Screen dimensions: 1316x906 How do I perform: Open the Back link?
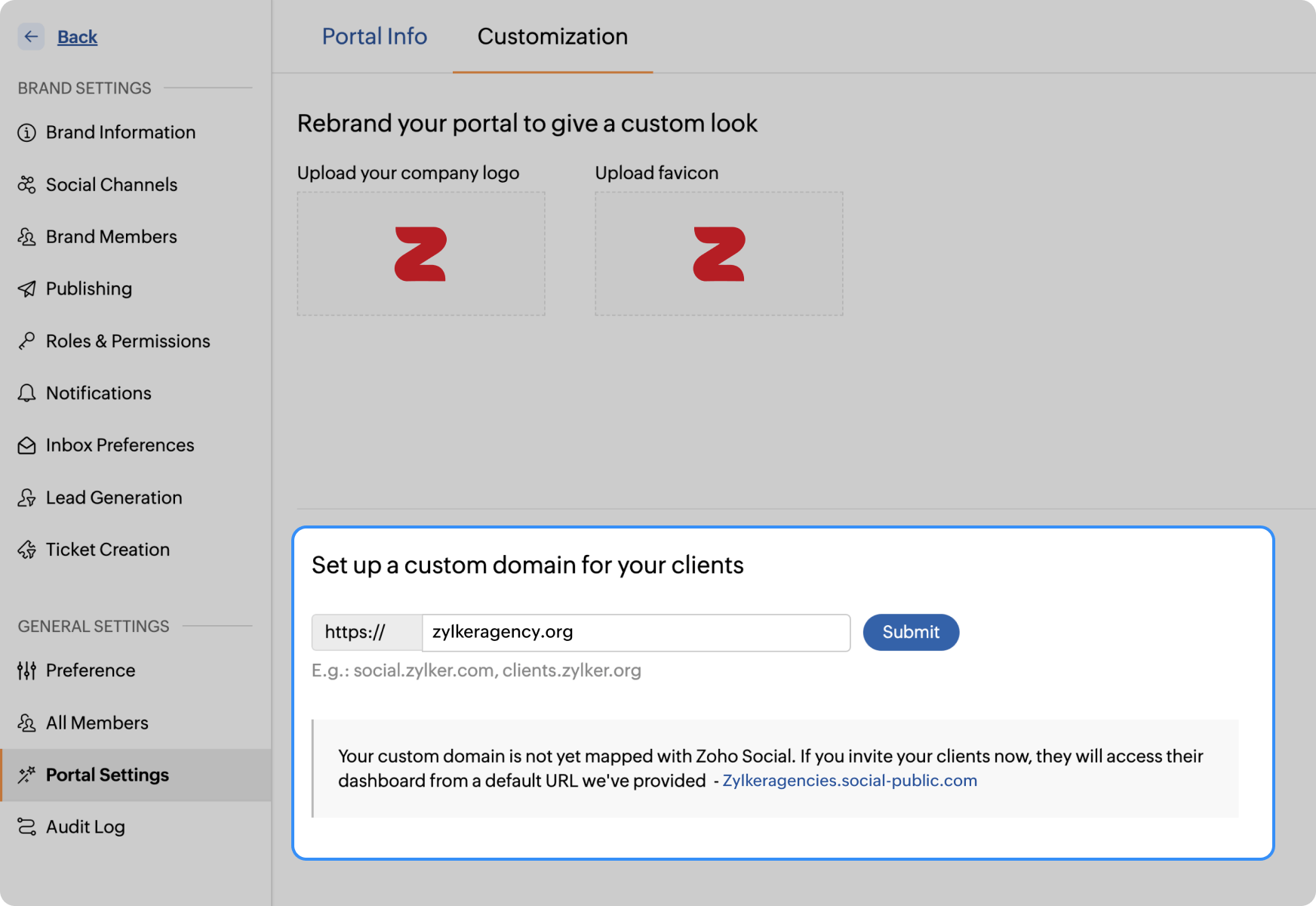[x=77, y=37]
